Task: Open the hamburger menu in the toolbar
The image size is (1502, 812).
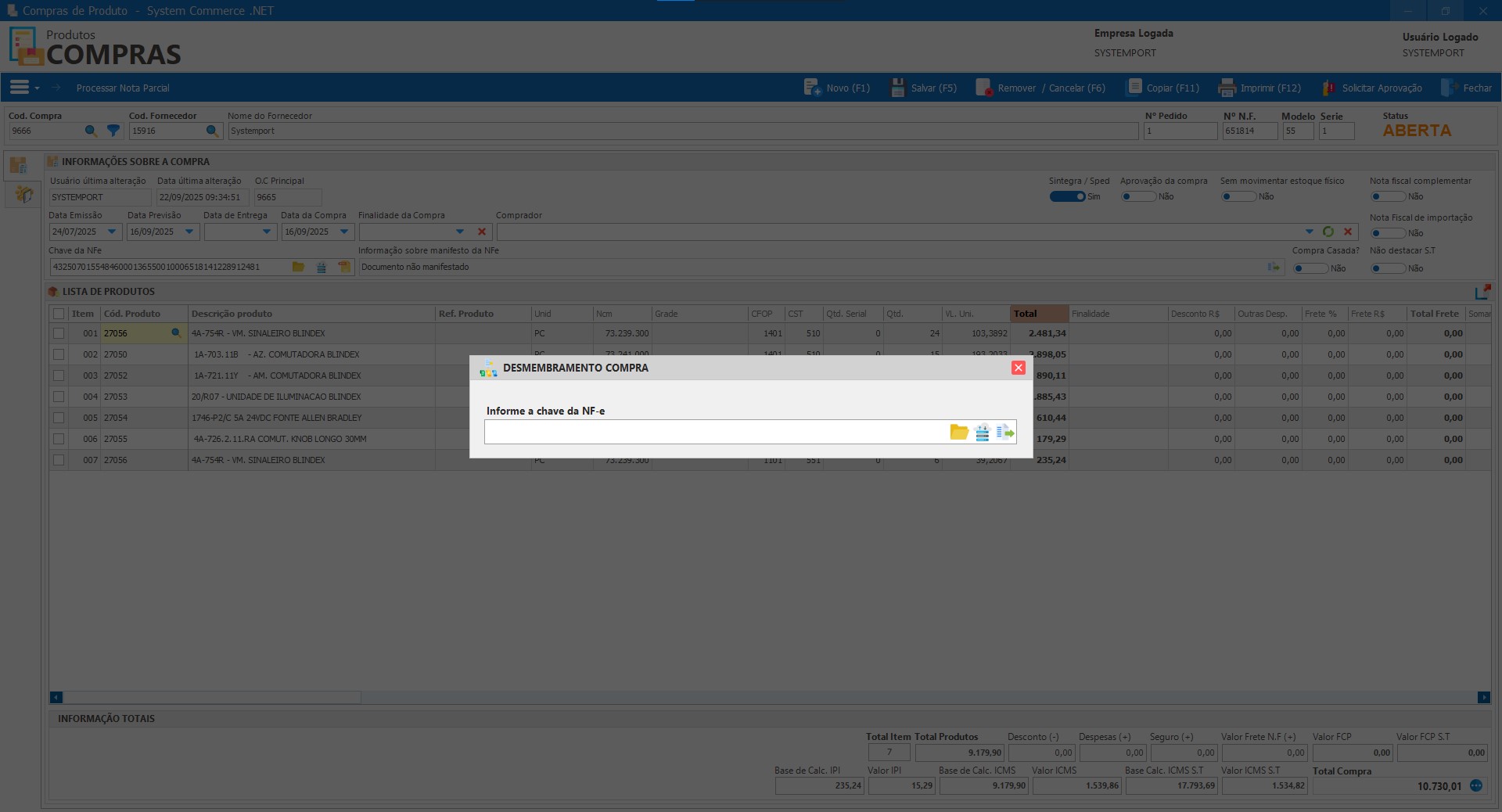Action: [x=20, y=88]
